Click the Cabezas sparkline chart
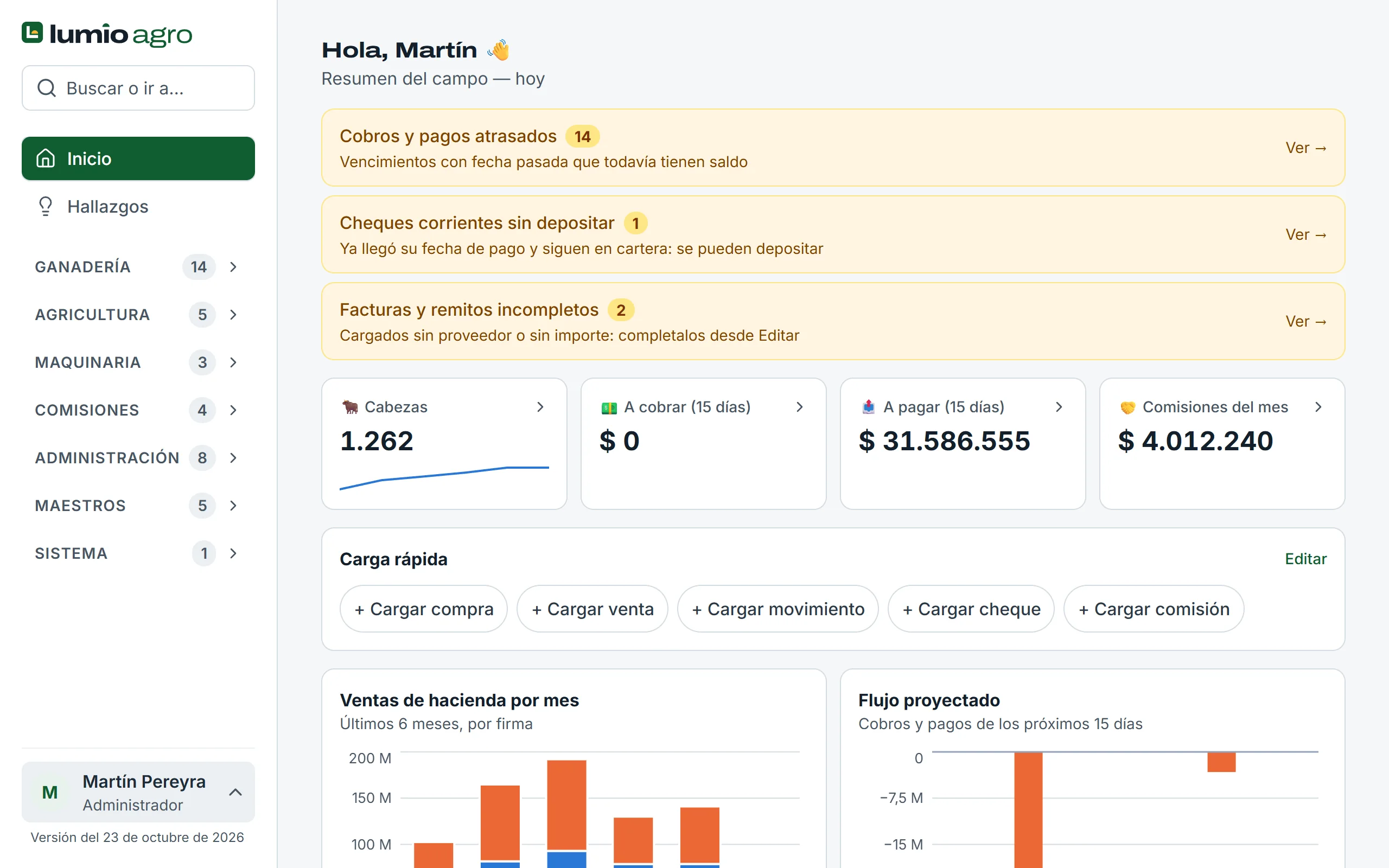Screen dimensions: 1389x868 [444, 478]
